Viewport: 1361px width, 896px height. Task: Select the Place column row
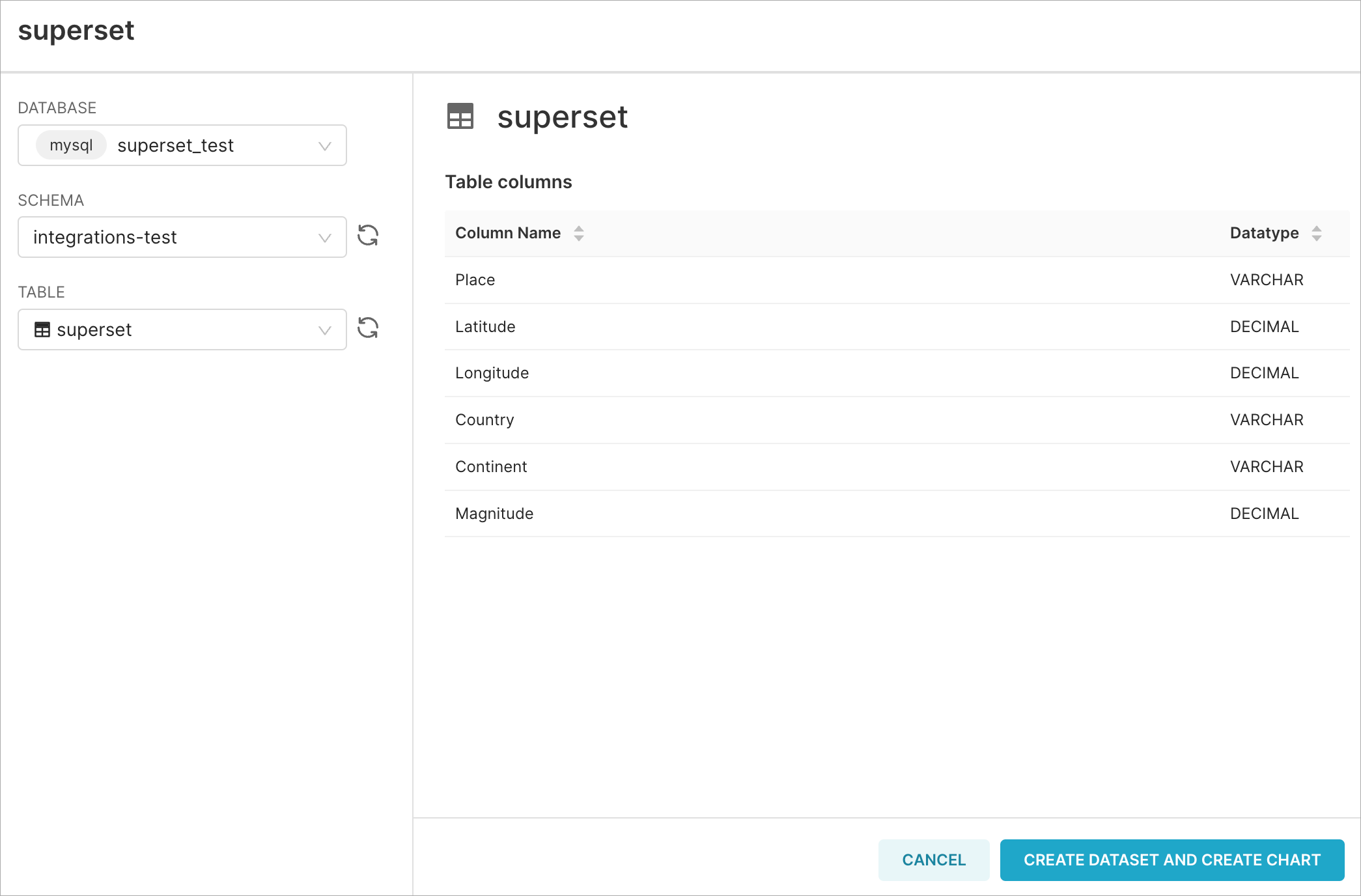tap(475, 280)
